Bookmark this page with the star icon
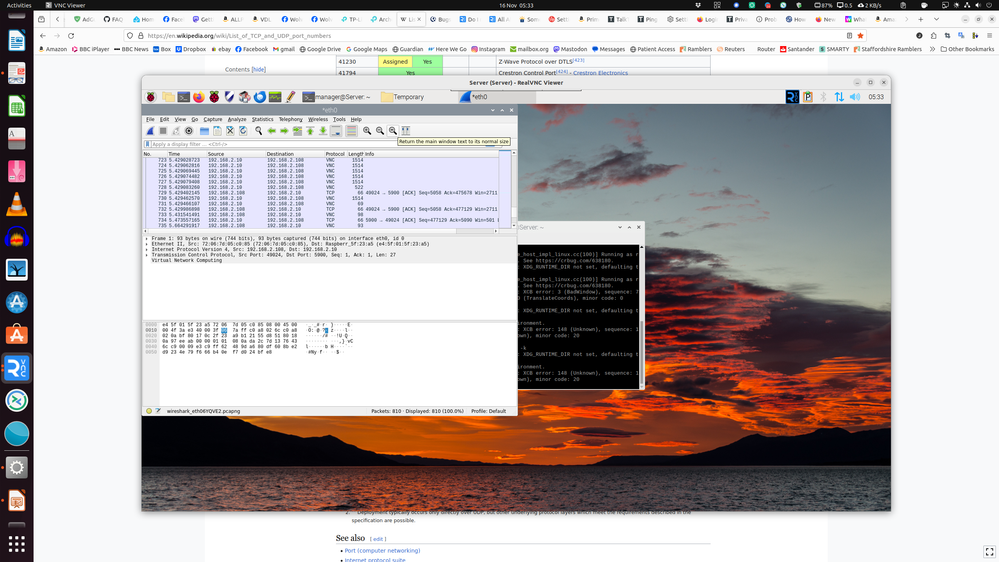This screenshot has width=999, height=562. pos(860,36)
